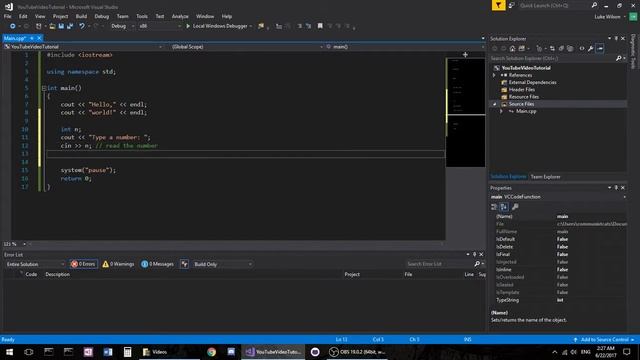This screenshot has width=640, height=360.
Task: Click Categorized view icon in Properties
Action: click(x=494, y=207)
